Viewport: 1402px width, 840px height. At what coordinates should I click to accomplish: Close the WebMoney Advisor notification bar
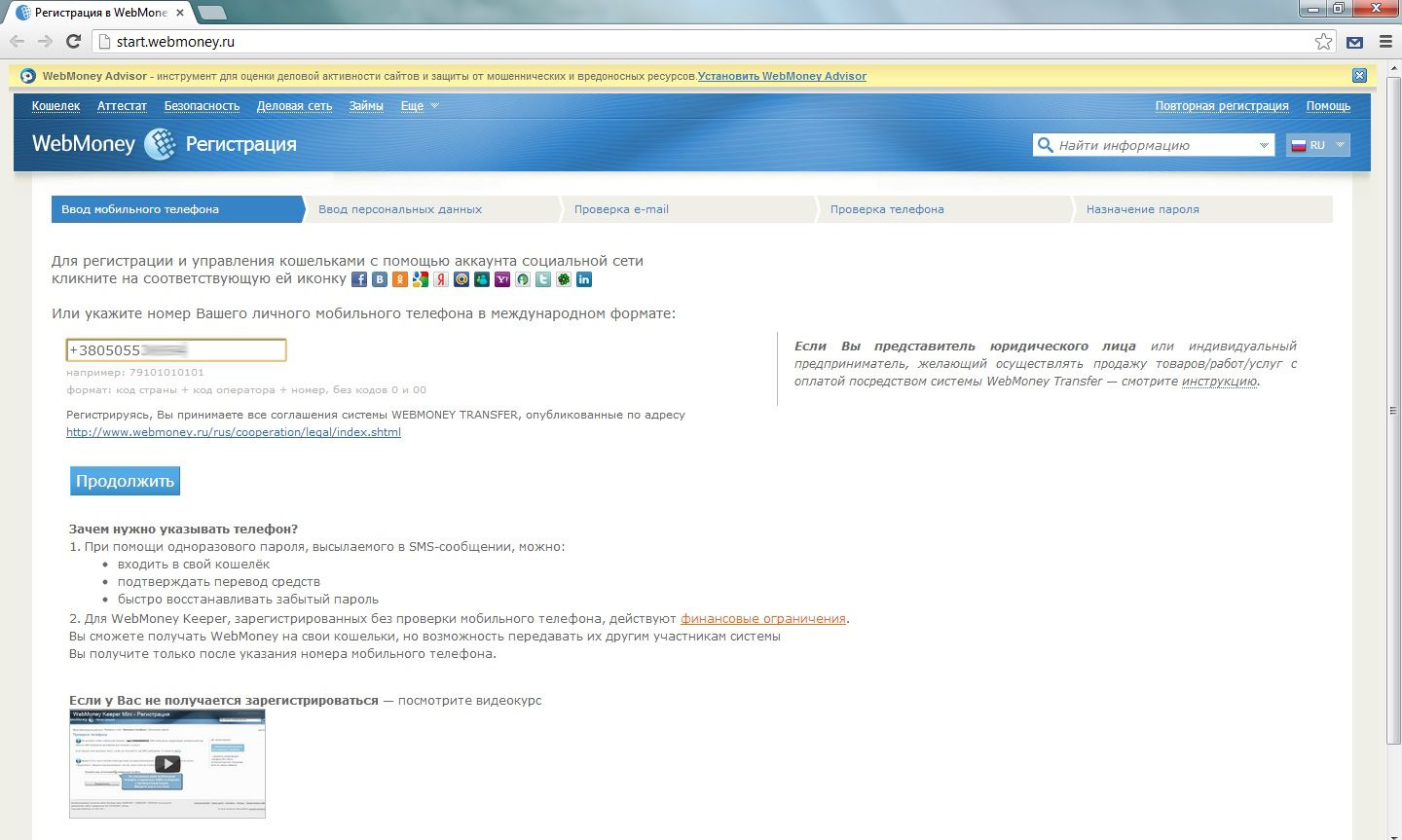[1359, 76]
